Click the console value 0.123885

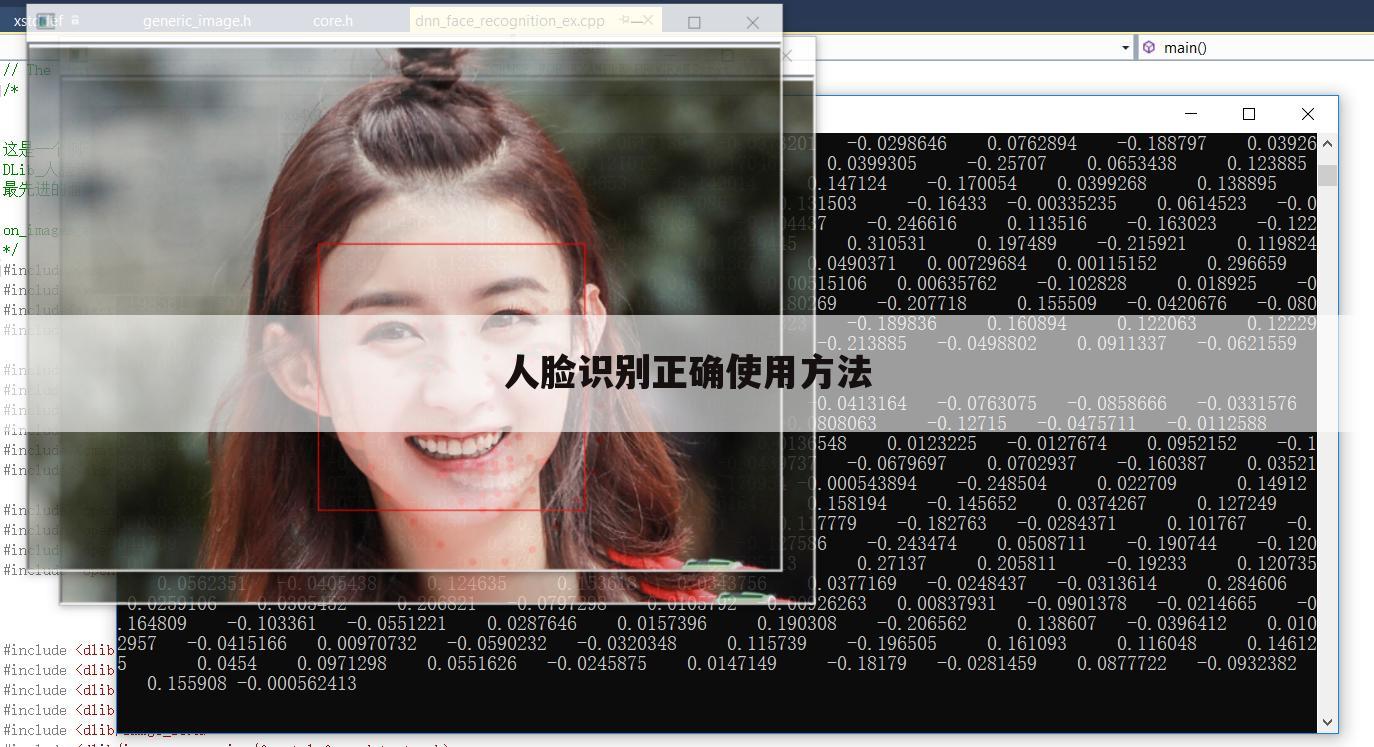(x=1266, y=164)
